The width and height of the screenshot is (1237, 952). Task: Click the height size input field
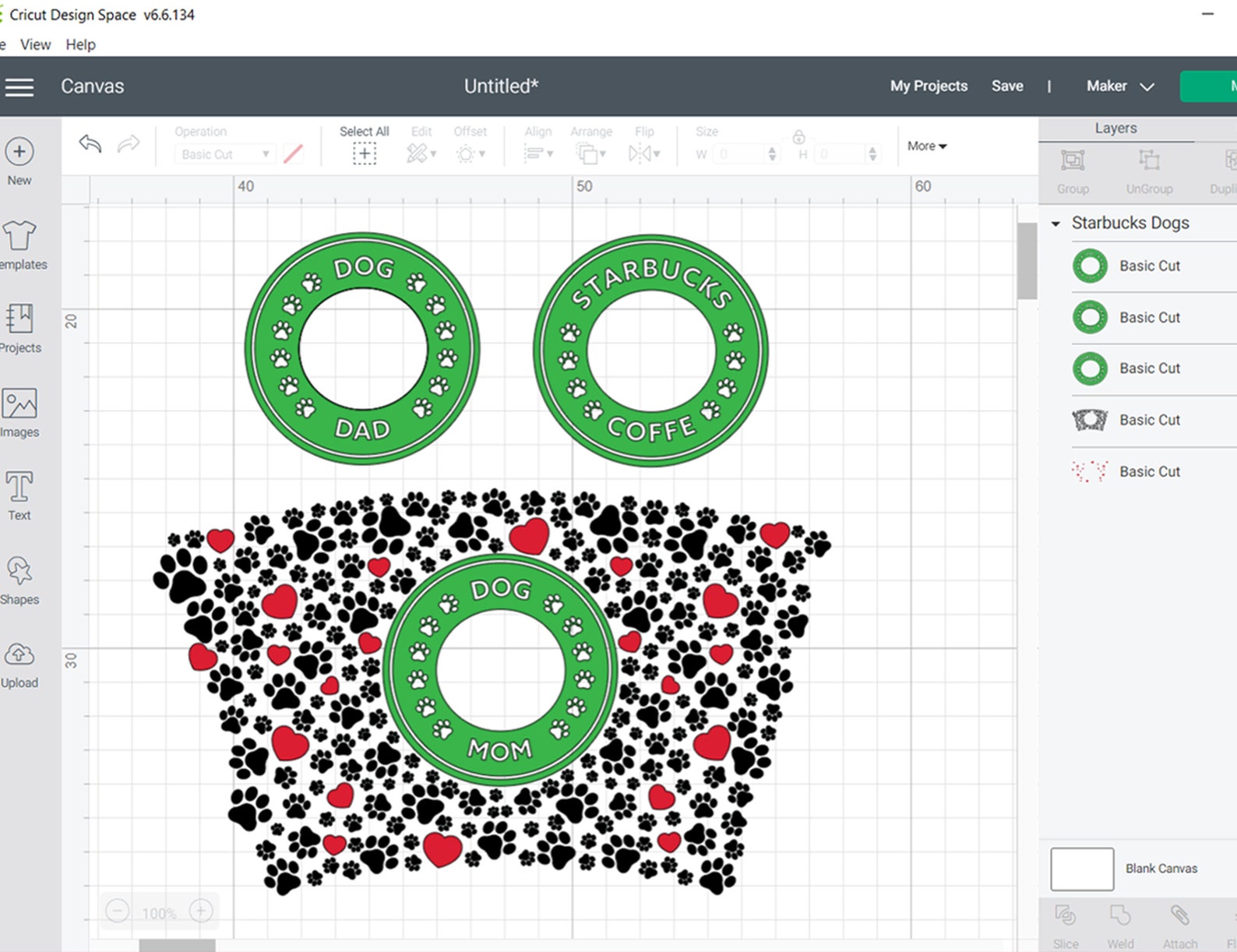pyautogui.click(x=839, y=154)
